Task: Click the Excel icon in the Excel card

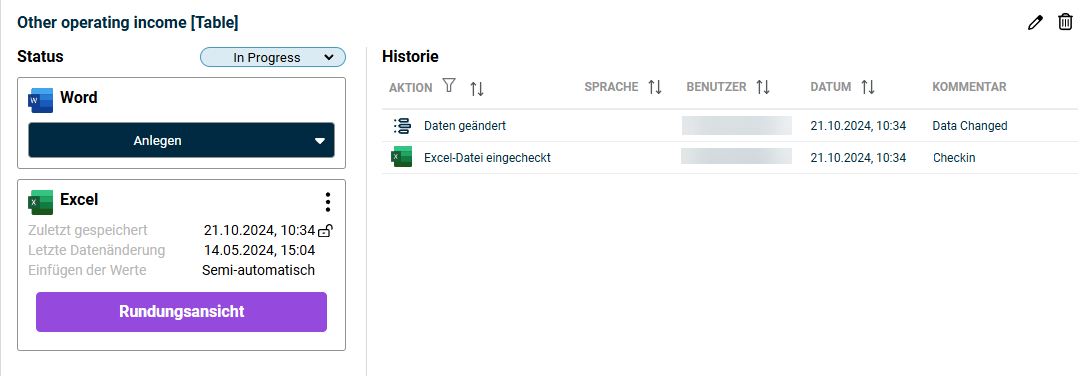Action: pos(40,202)
